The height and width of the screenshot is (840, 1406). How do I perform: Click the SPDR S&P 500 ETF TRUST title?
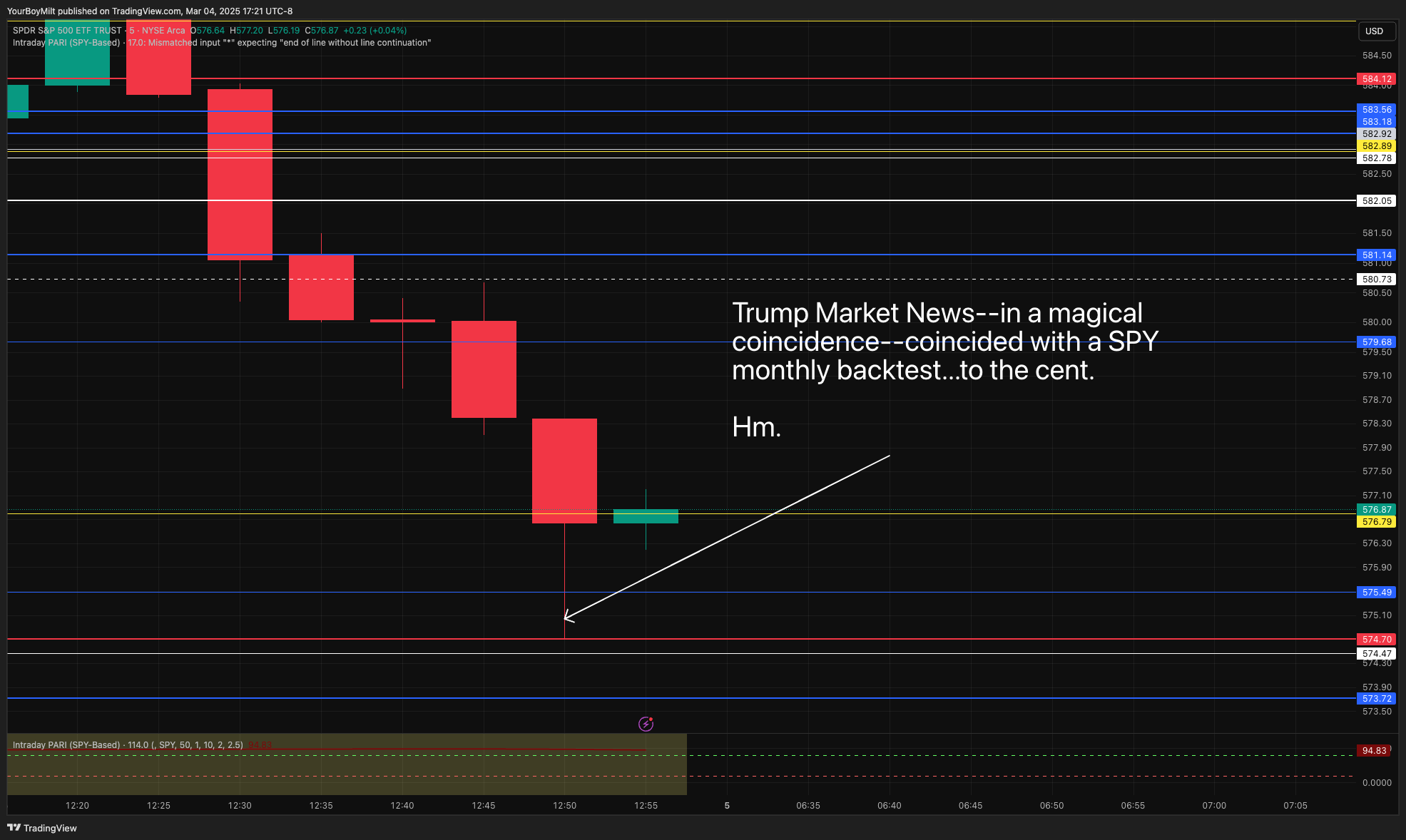coord(68,31)
